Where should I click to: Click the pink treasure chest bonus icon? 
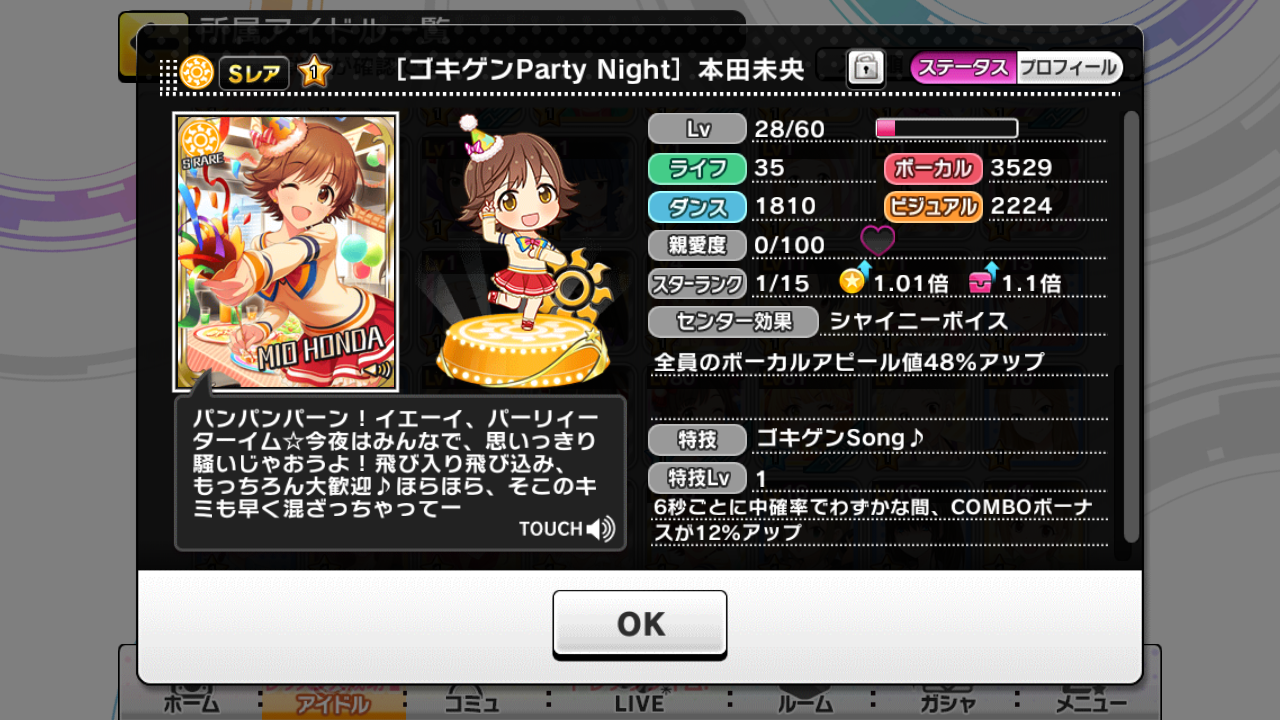coord(984,279)
